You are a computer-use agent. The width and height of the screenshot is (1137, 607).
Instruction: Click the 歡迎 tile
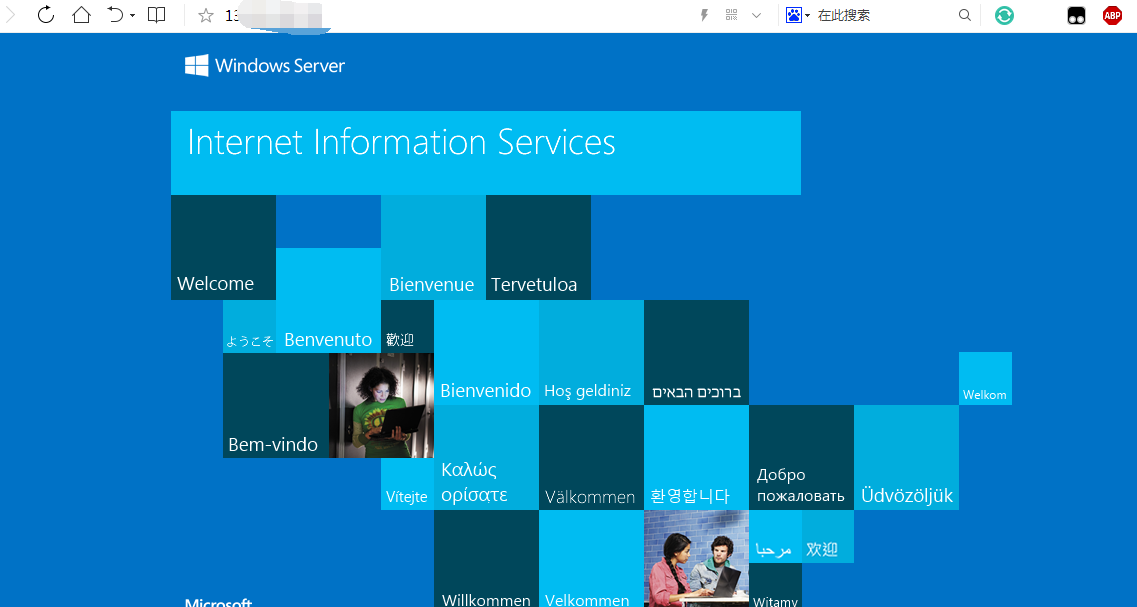tap(407, 326)
